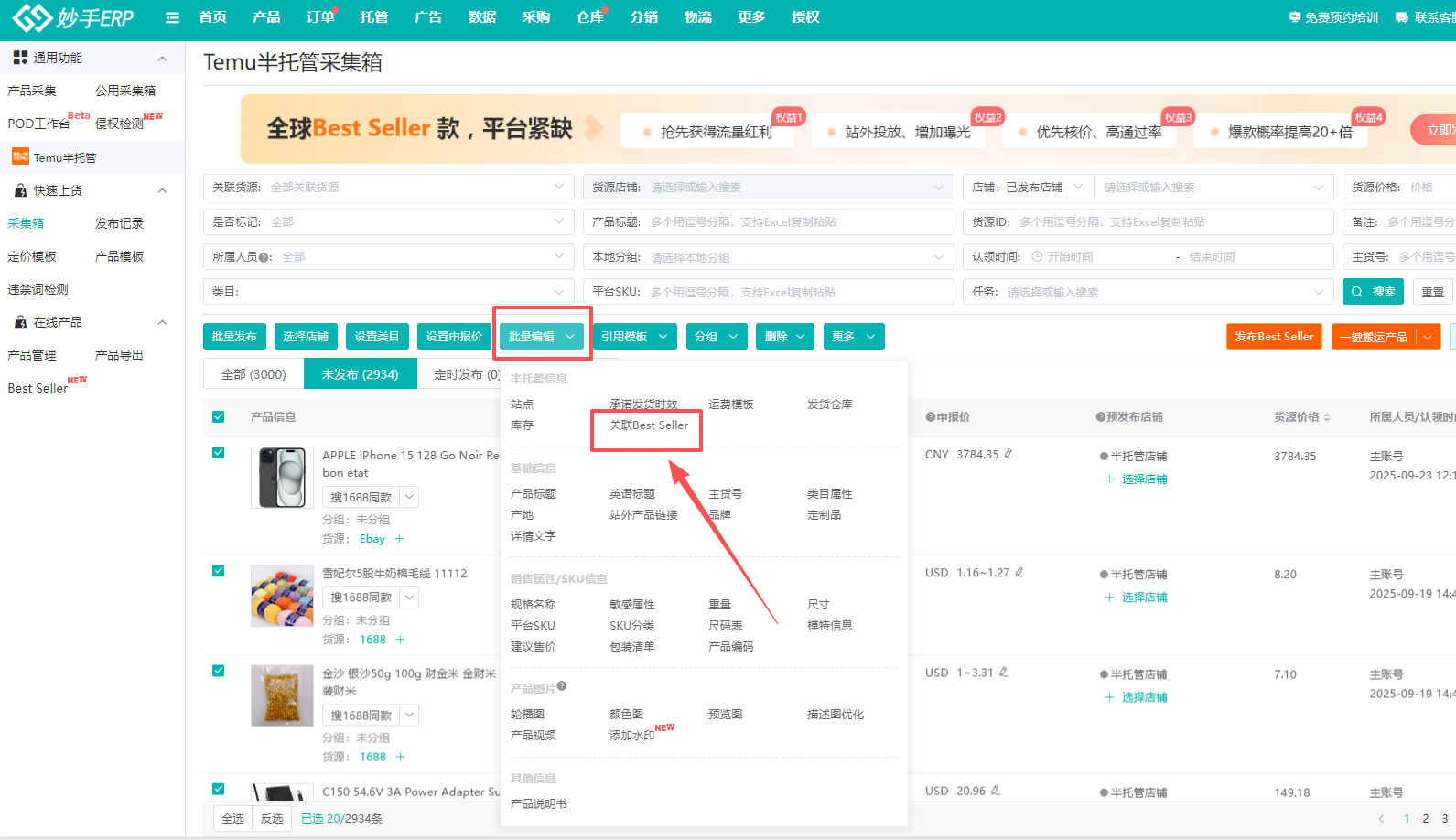Click the search magnifier 搜索 button

coord(1374,292)
